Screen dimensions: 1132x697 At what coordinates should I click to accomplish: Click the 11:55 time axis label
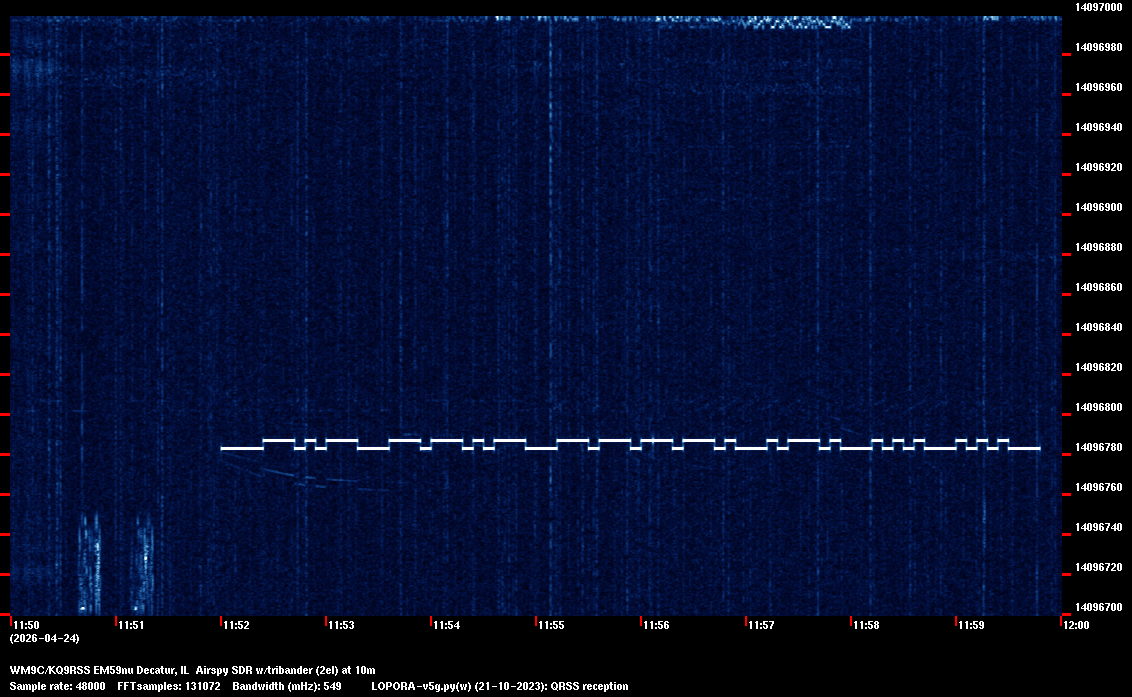(x=551, y=625)
